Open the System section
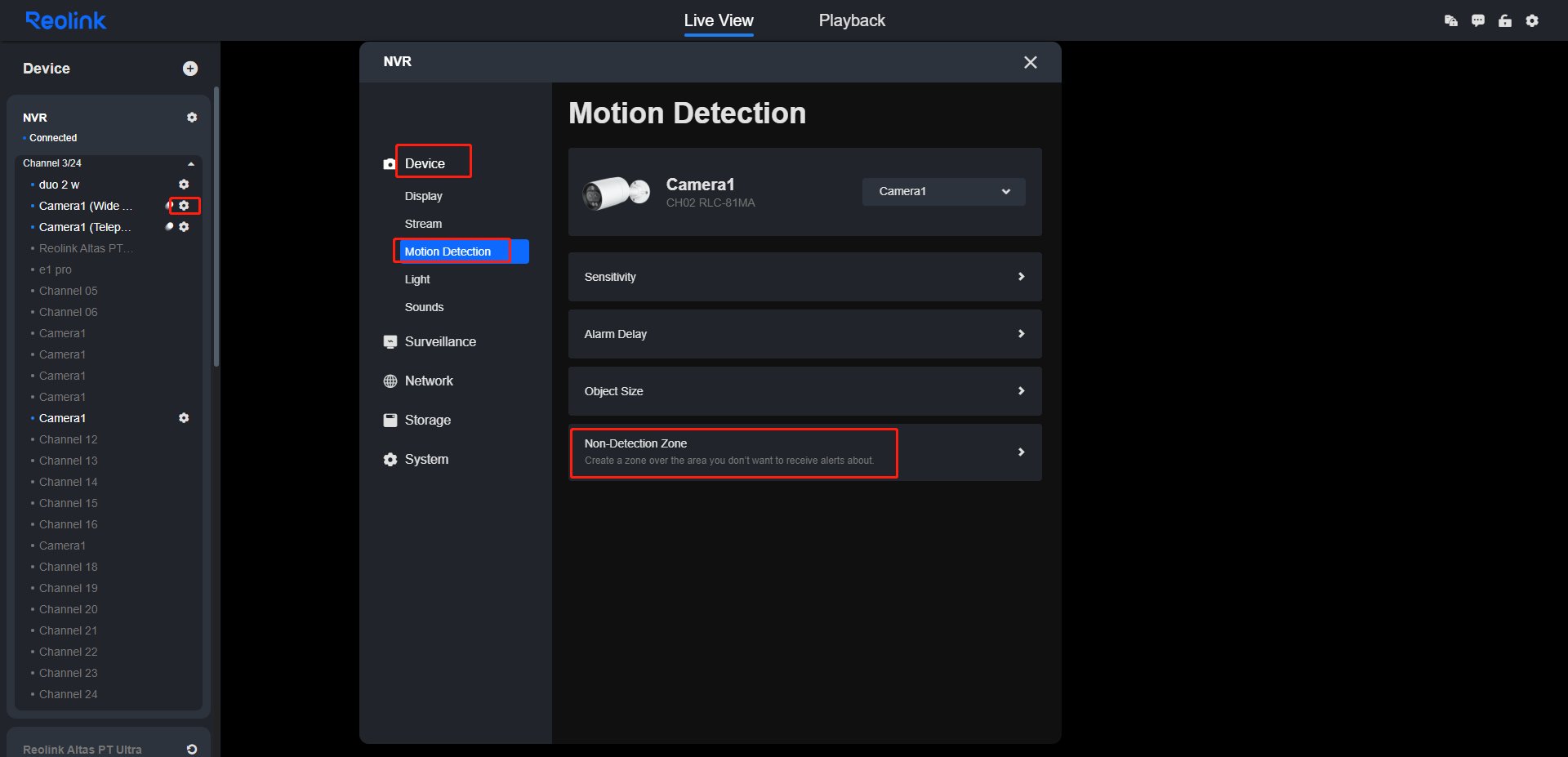1568x757 pixels. click(426, 459)
